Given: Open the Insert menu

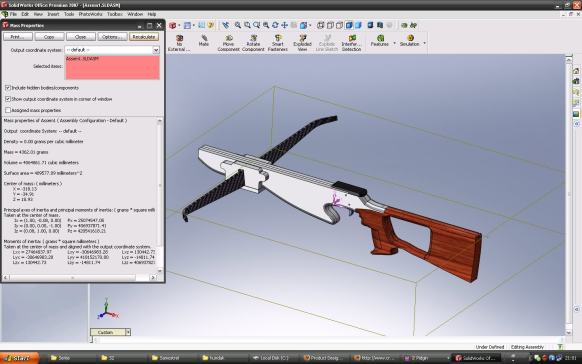Looking at the screenshot, I should click(x=53, y=14).
